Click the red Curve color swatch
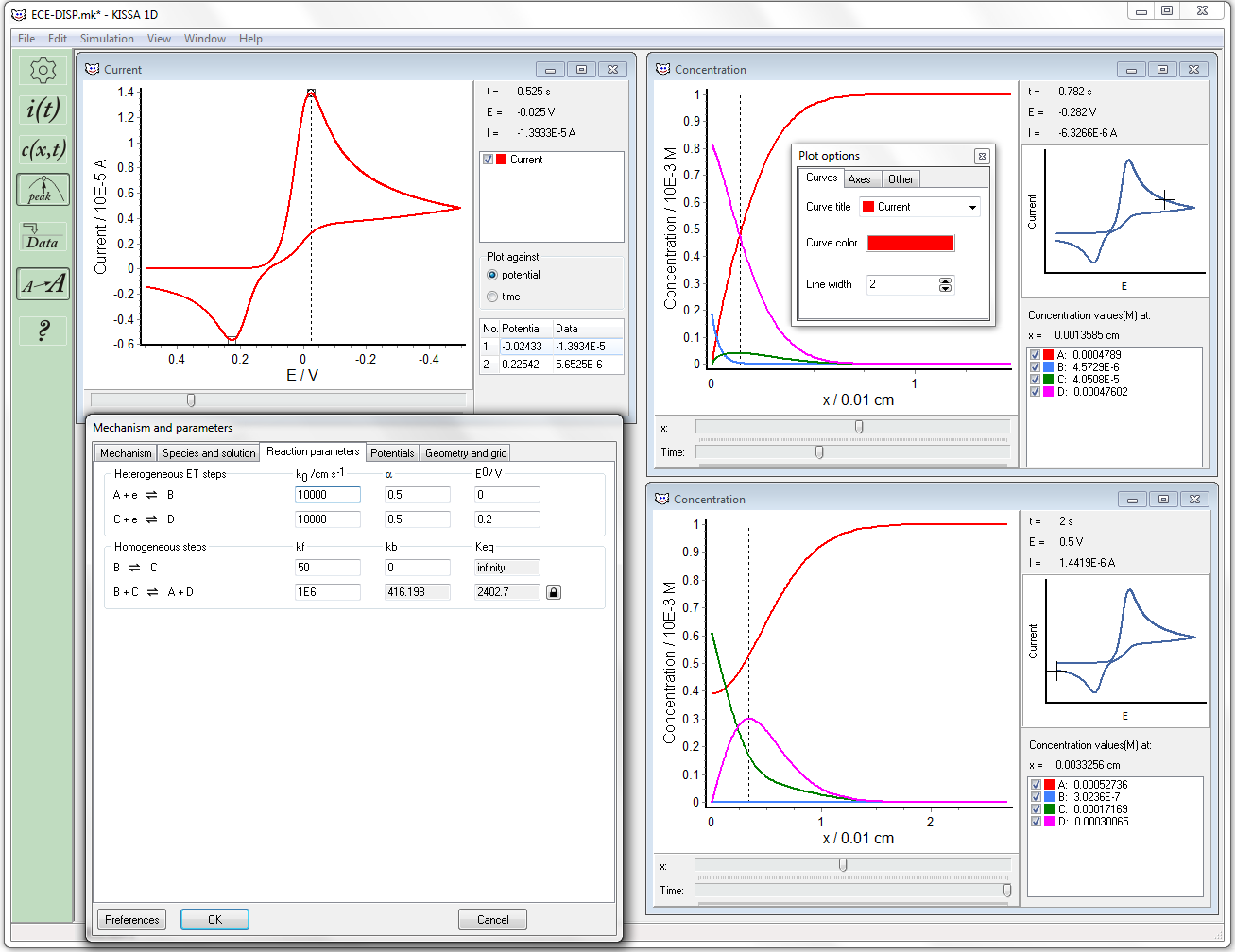 click(910, 243)
